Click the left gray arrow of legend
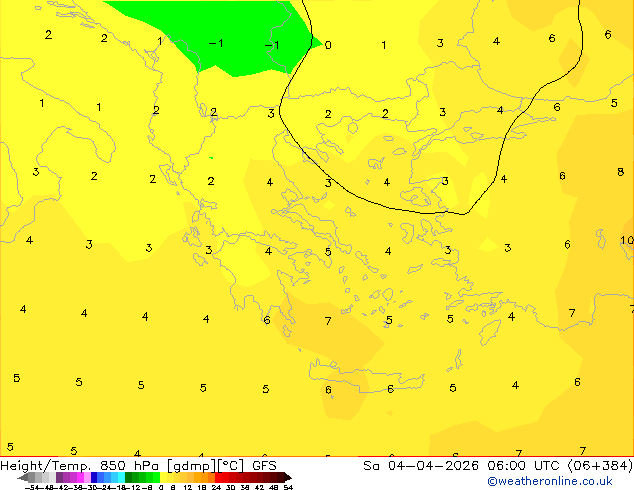634x490 pixels. 22,477
